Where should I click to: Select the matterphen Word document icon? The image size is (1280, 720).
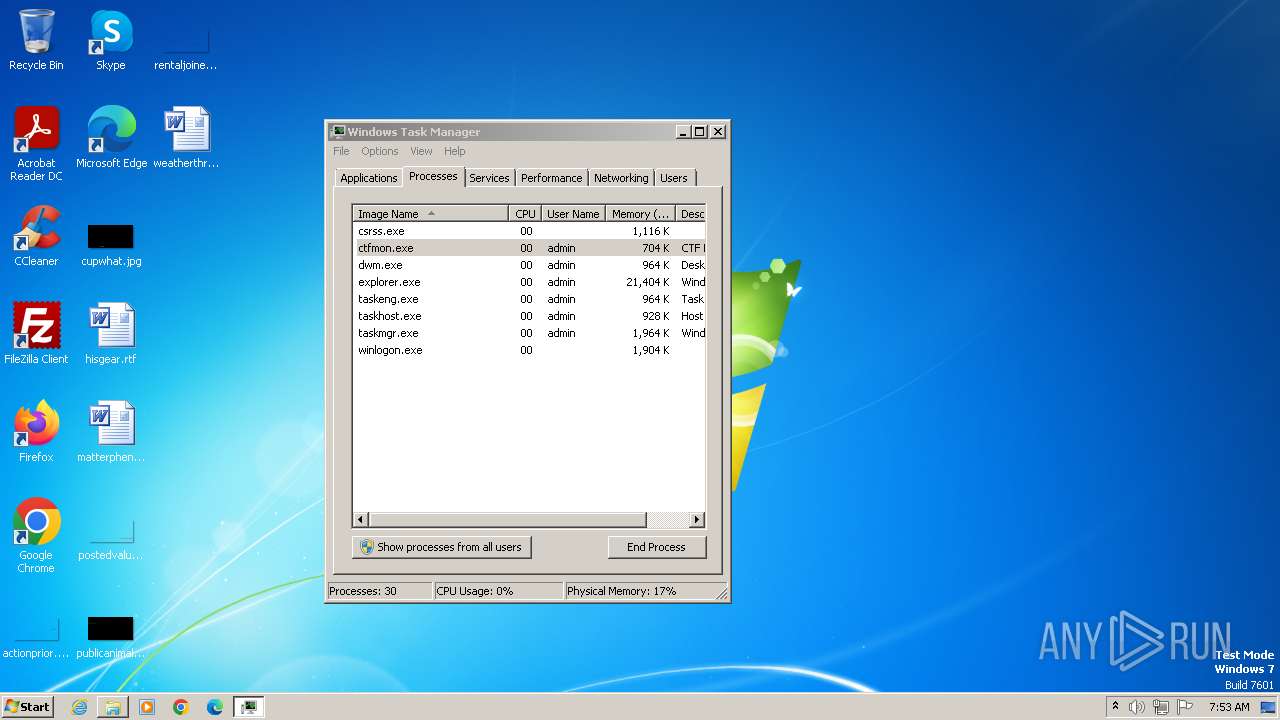click(x=111, y=432)
